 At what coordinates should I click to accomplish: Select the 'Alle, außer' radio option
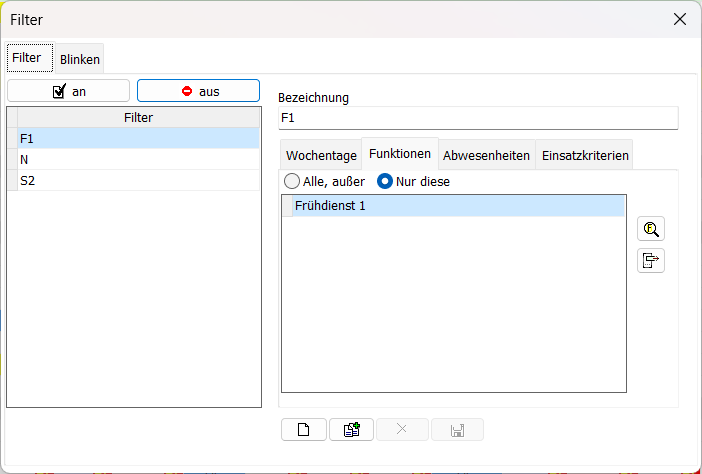tap(292, 182)
